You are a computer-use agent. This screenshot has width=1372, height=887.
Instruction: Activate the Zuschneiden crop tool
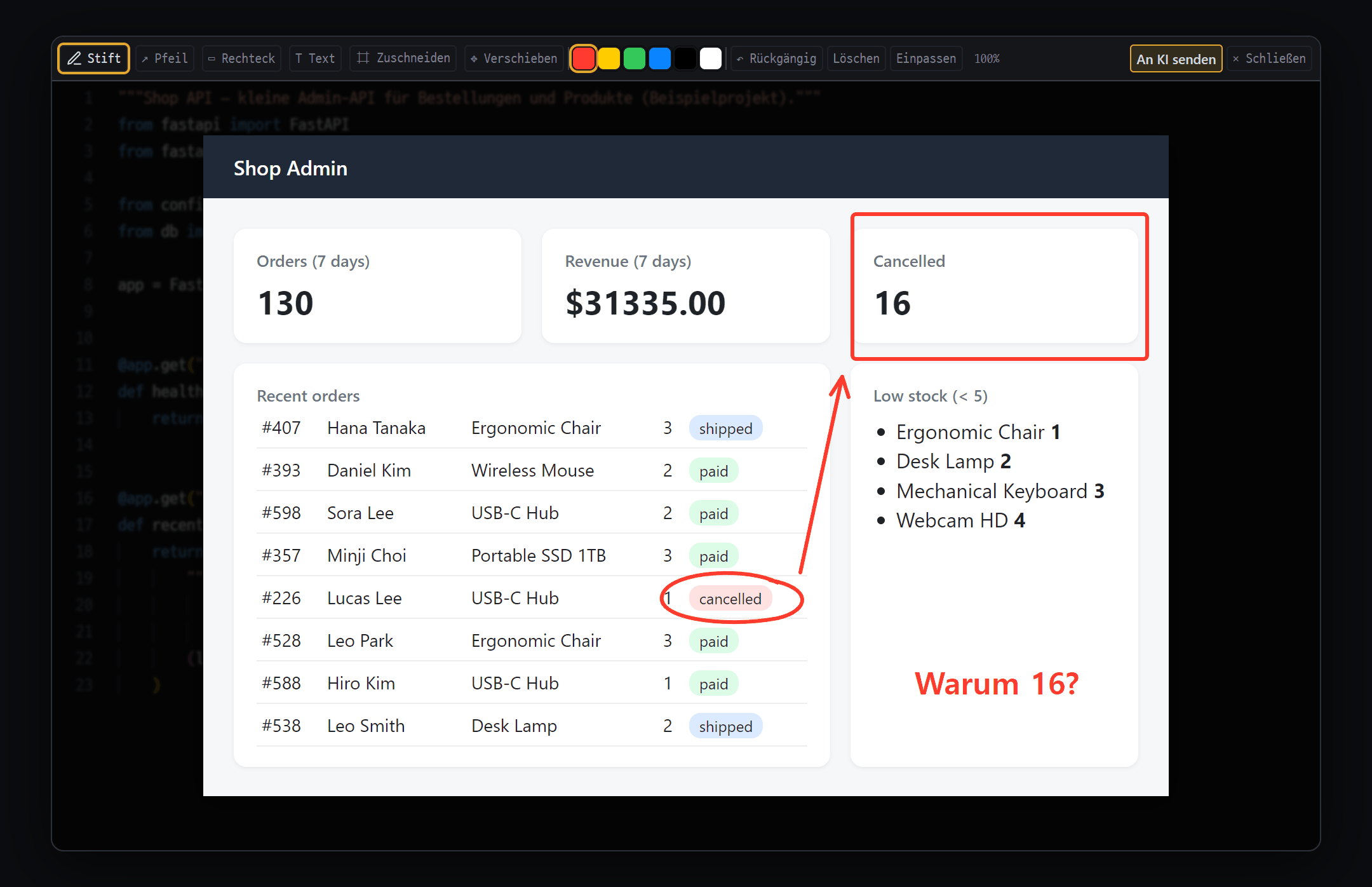[403, 58]
